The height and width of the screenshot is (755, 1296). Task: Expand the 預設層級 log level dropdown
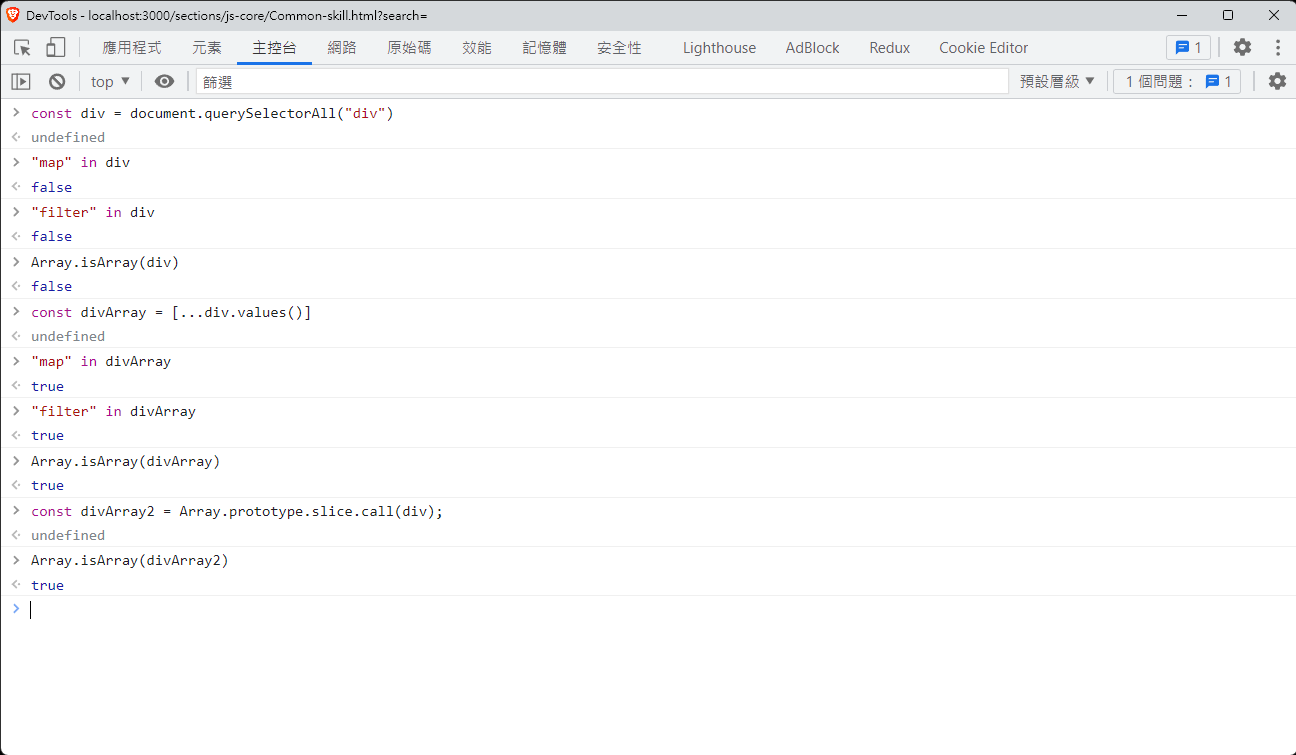pos(1057,82)
